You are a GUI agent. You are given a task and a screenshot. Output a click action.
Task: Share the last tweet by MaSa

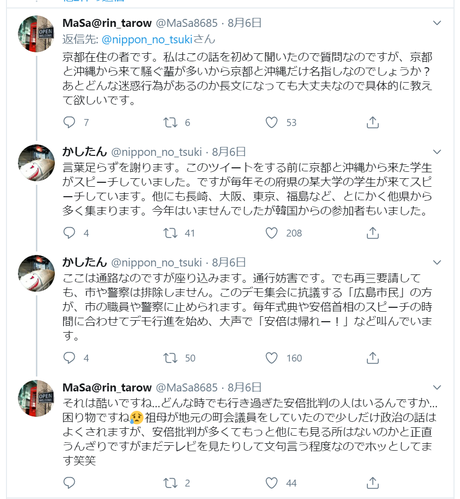click(x=373, y=483)
